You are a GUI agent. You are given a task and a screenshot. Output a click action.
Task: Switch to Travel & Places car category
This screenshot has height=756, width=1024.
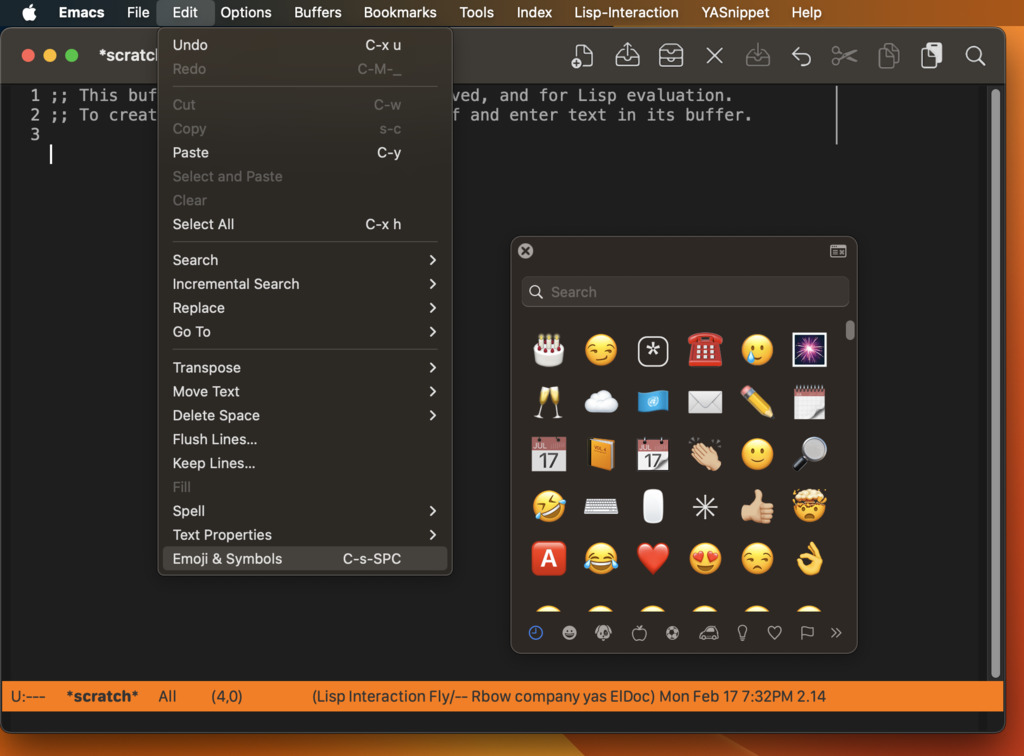[709, 633]
